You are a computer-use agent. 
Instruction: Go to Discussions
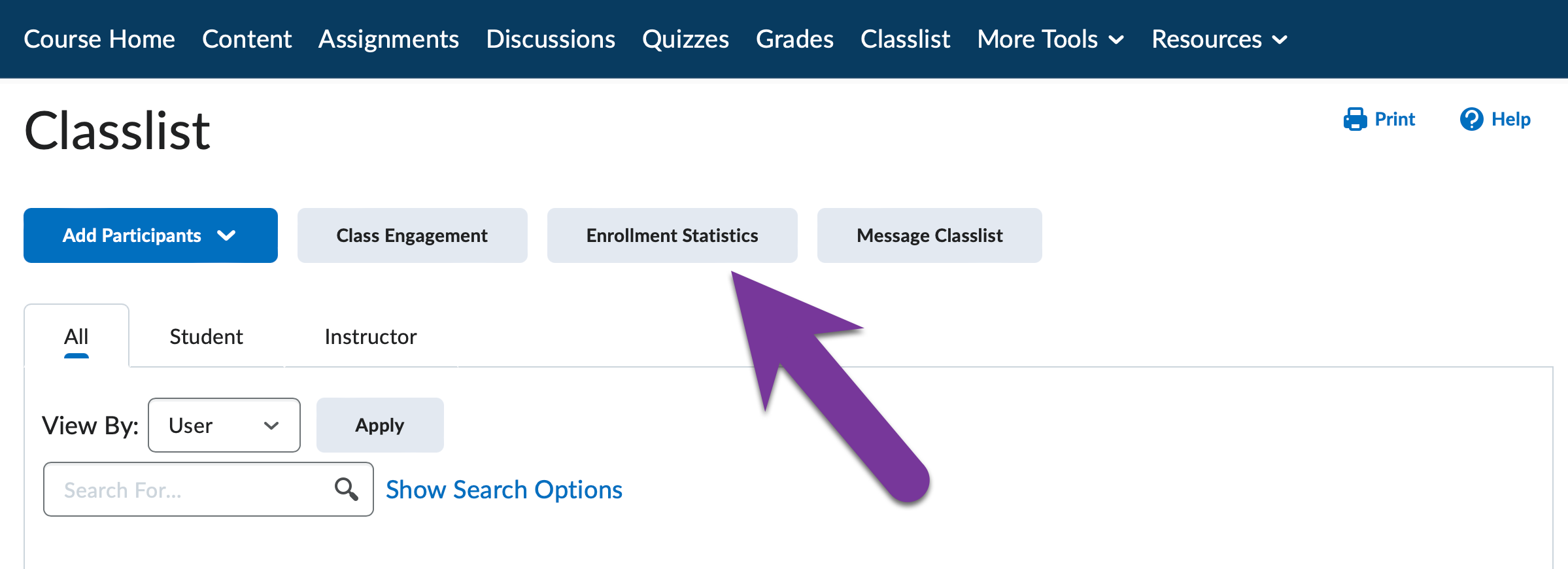550,39
